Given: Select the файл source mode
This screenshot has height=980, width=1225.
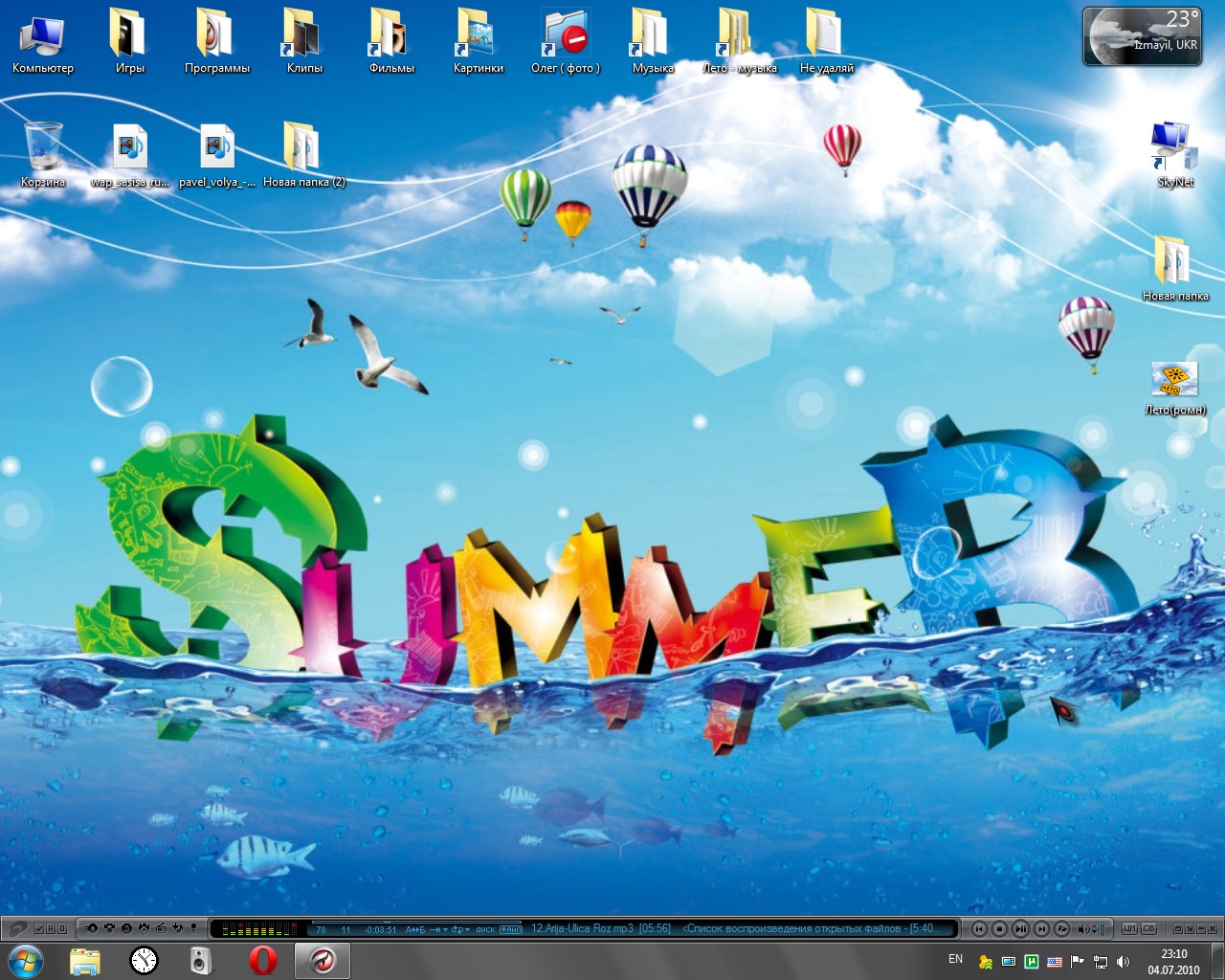Looking at the screenshot, I should [x=512, y=929].
